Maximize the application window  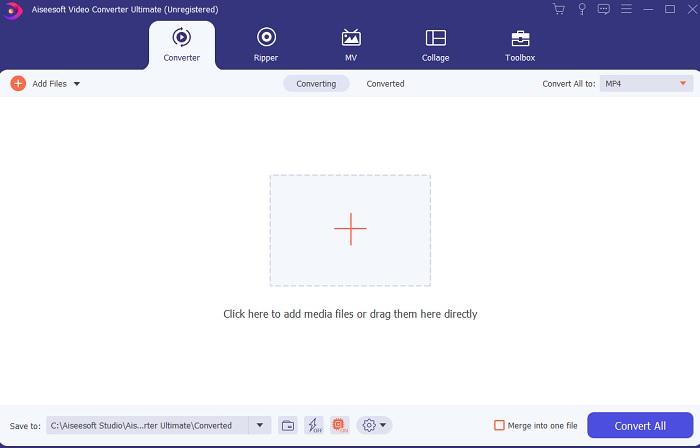(670, 9)
